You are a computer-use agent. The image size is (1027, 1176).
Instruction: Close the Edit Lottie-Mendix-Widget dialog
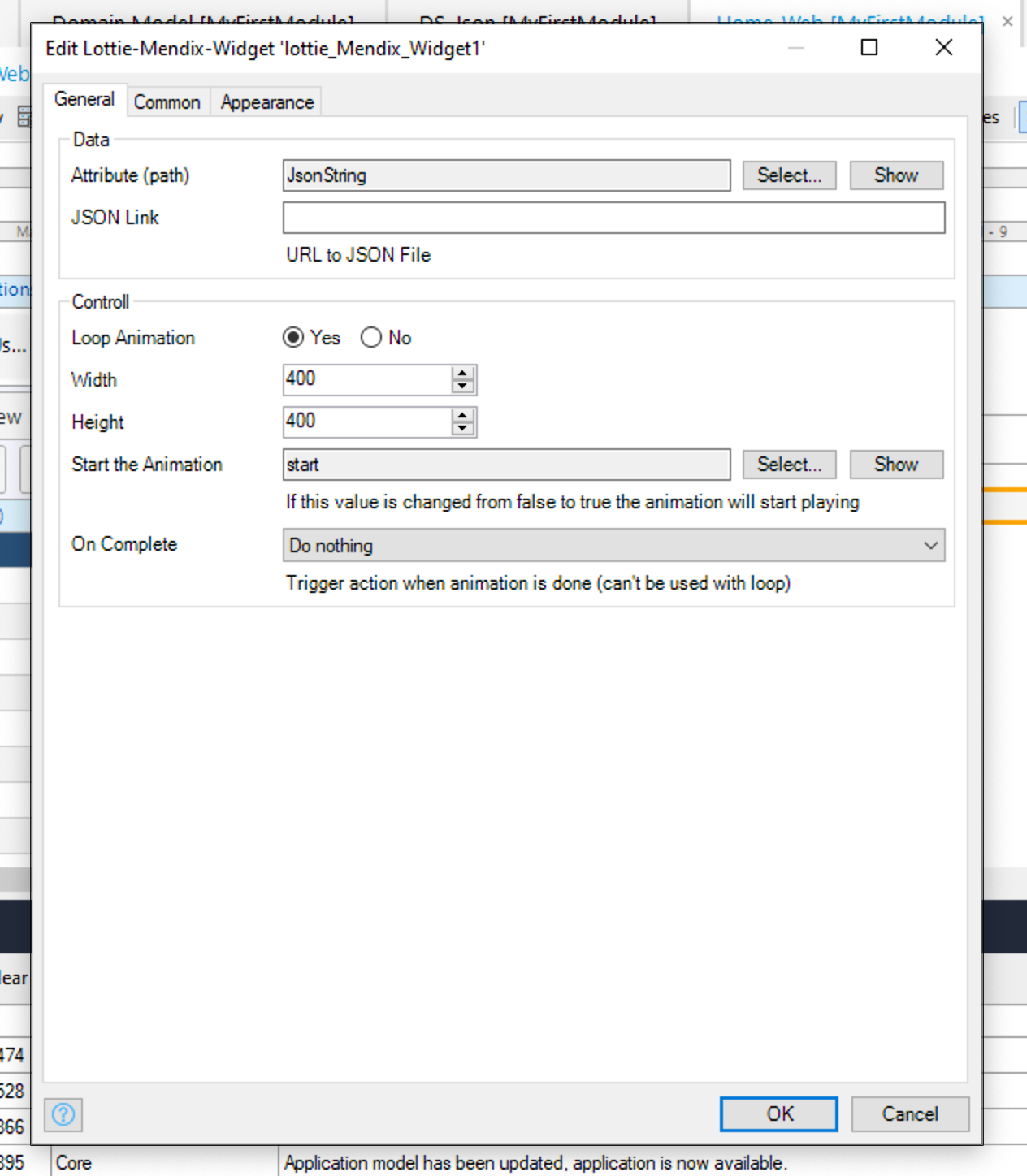tap(943, 47)
